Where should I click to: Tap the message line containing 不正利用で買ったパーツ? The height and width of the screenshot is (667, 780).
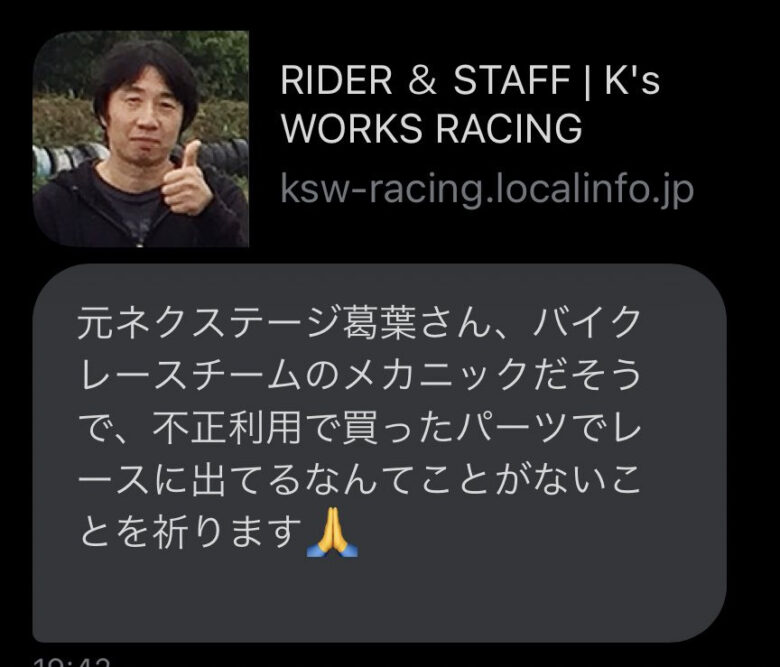click(359, 427)
